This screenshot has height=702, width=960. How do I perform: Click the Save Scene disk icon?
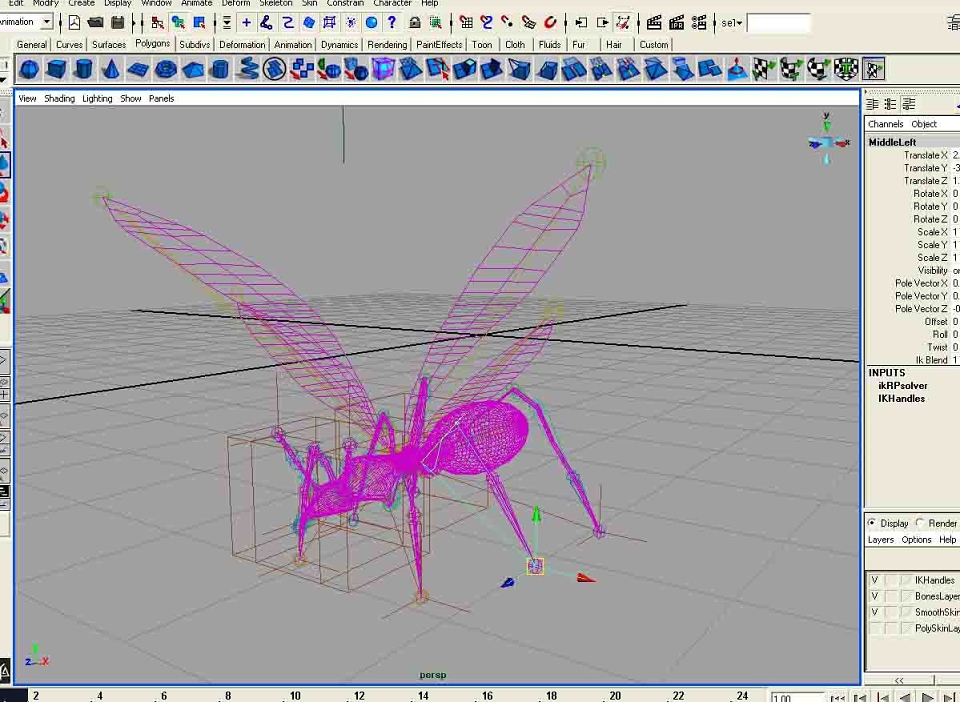click(118, 23)
